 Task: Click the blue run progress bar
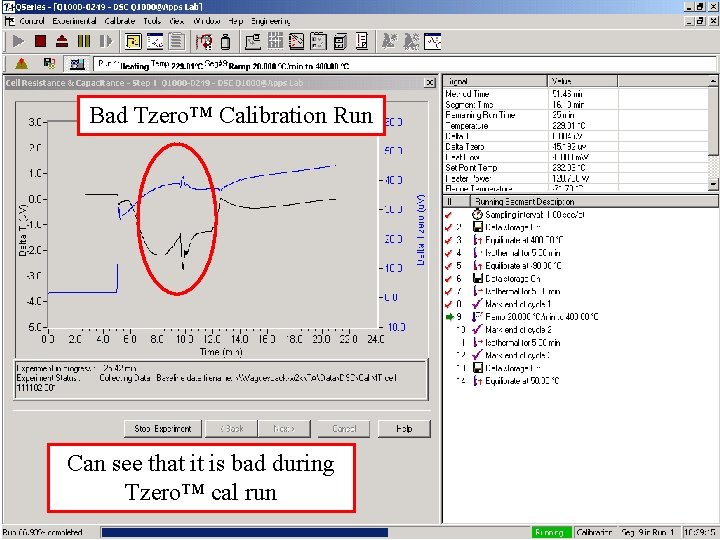point(245,532)
